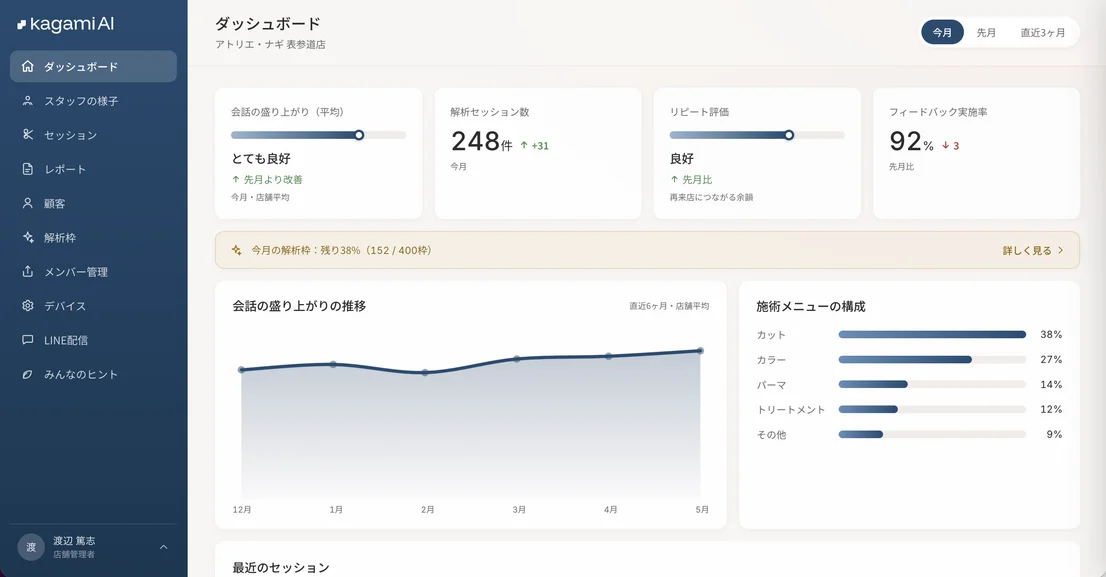The width and height of the screenshot is (1106, 577).
Task: Go to the セッション page
Action: point(93,135)
